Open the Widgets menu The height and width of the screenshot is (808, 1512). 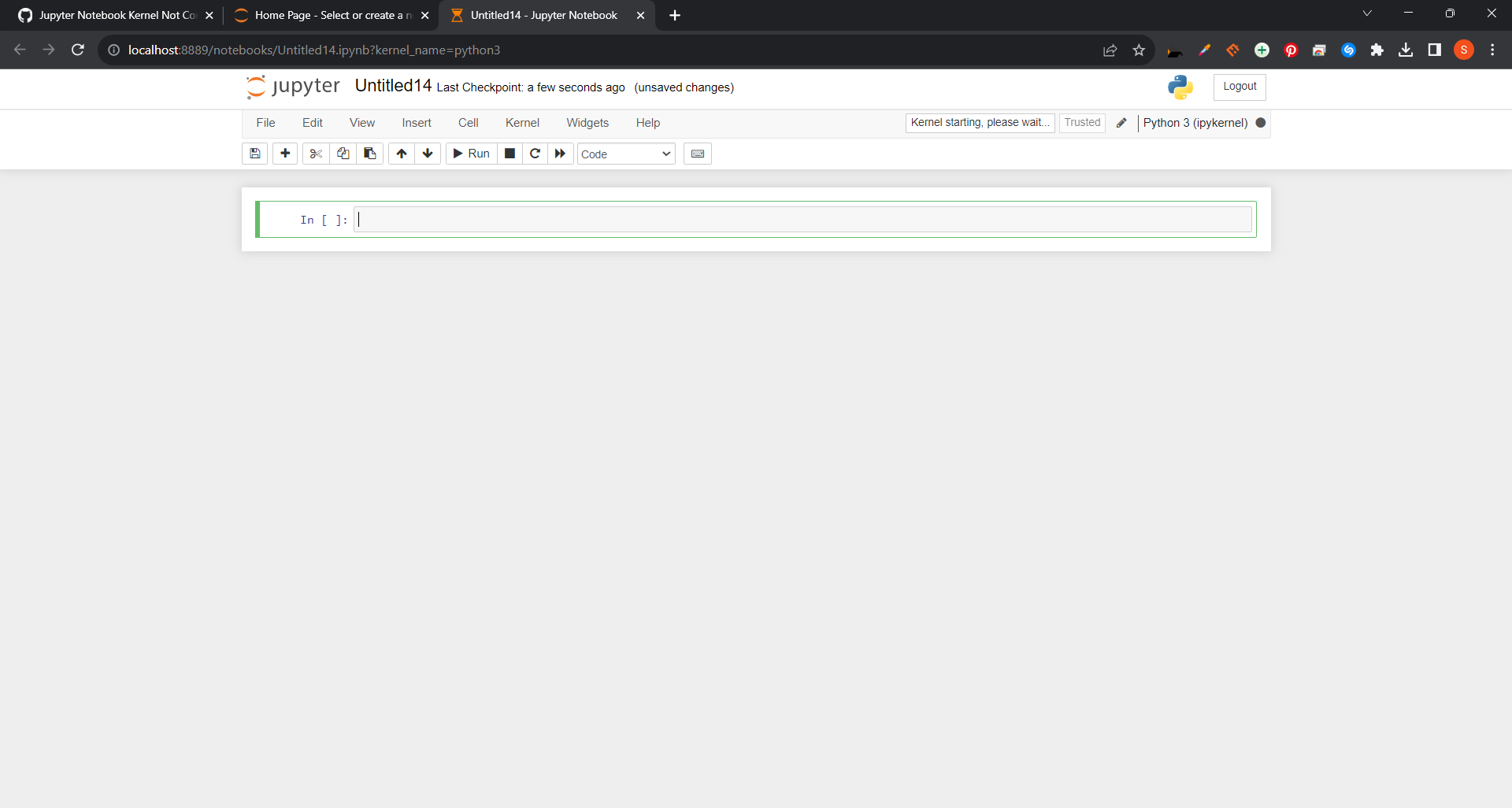587,123
